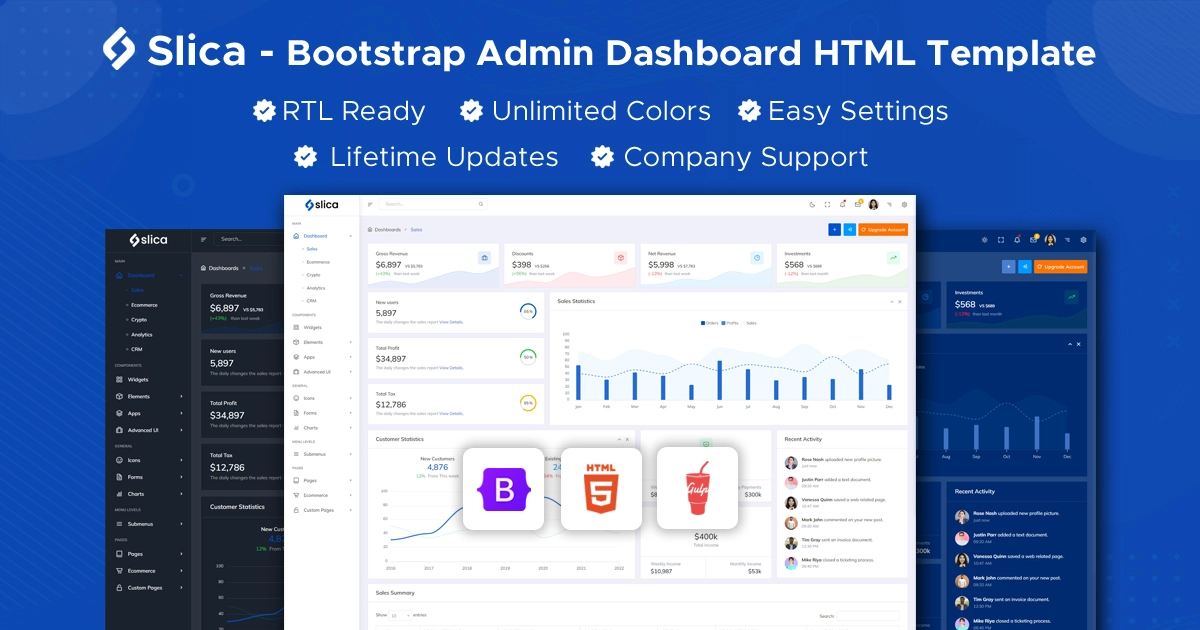Click the search field in light dashboard
The width and height of the screenshot is (1200, 630).
tap(433, 204)
